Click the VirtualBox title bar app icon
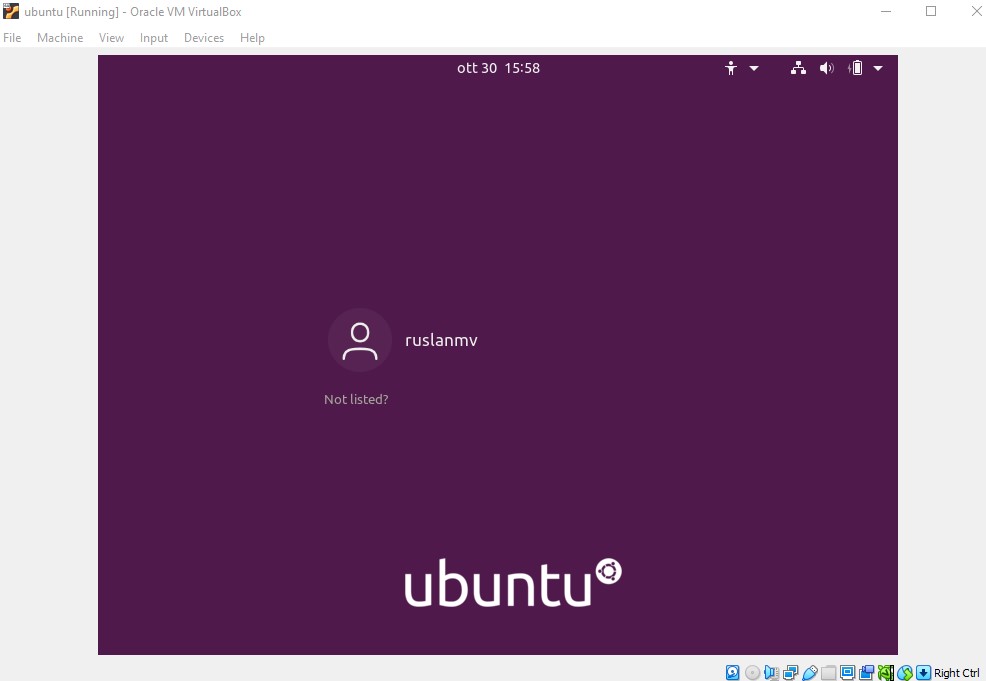 [11, 11]
